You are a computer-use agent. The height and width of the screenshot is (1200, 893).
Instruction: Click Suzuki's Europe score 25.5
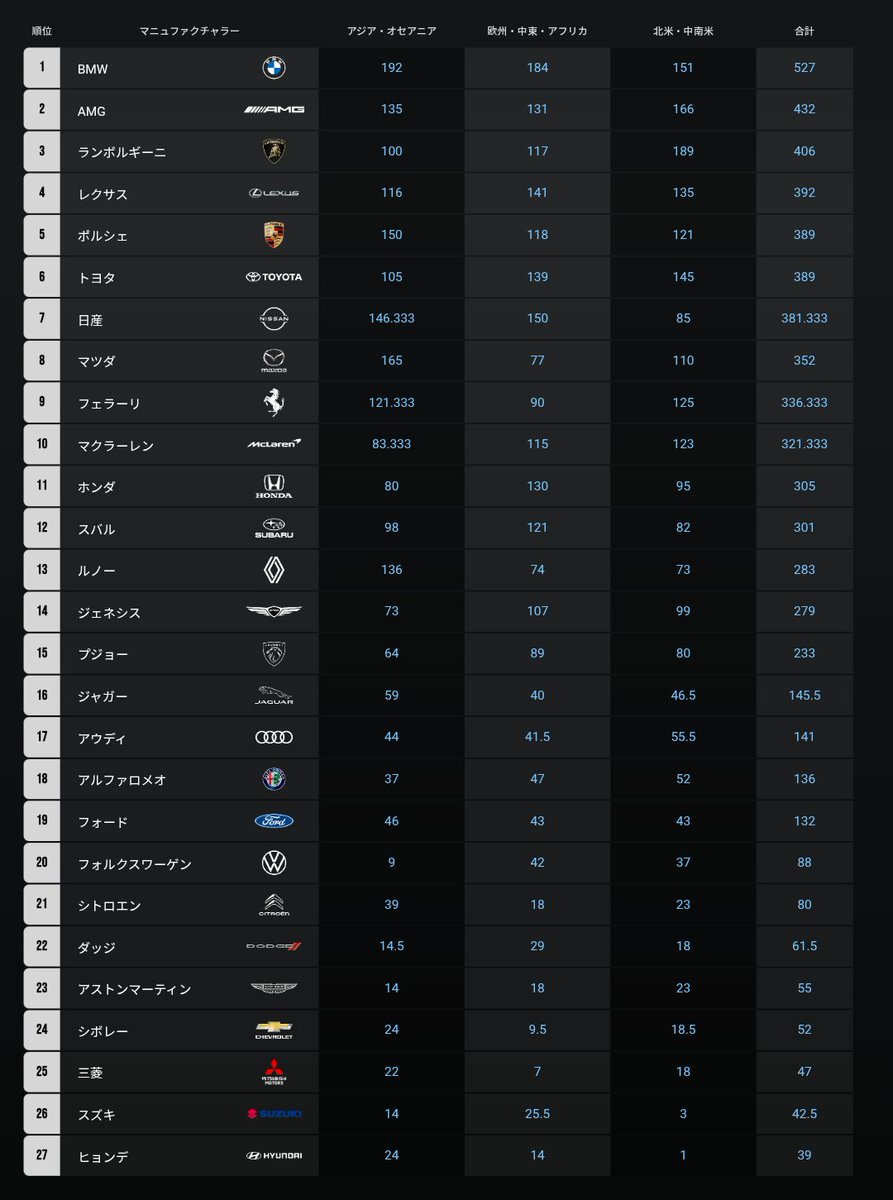537,1113
